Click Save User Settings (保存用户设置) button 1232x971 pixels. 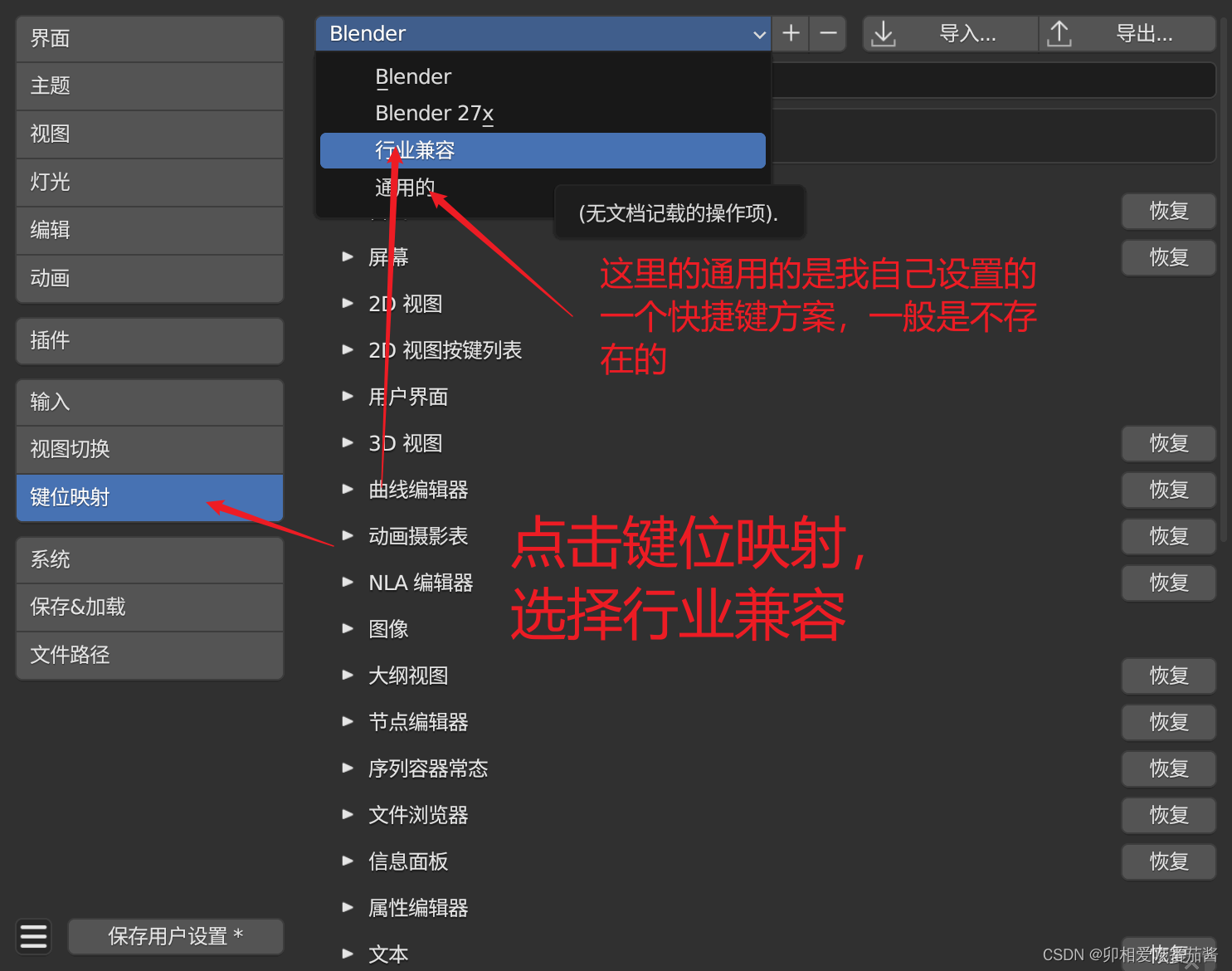pos(176,936)
